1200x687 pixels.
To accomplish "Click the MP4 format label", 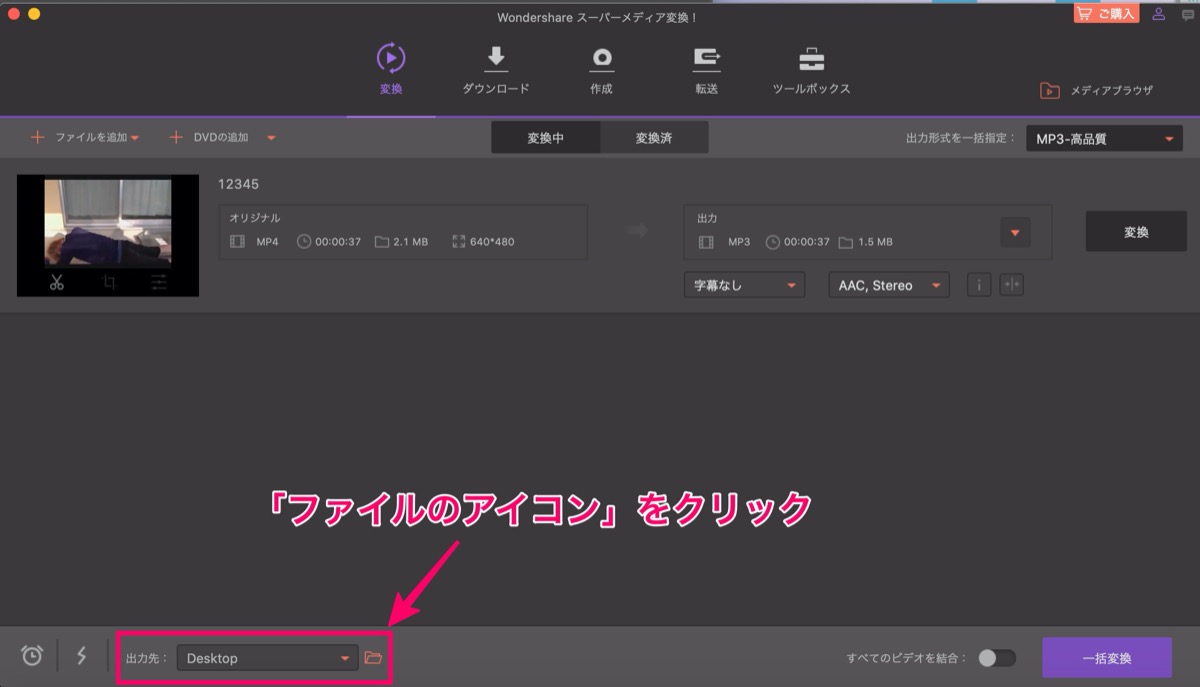I will coord(267,242).
